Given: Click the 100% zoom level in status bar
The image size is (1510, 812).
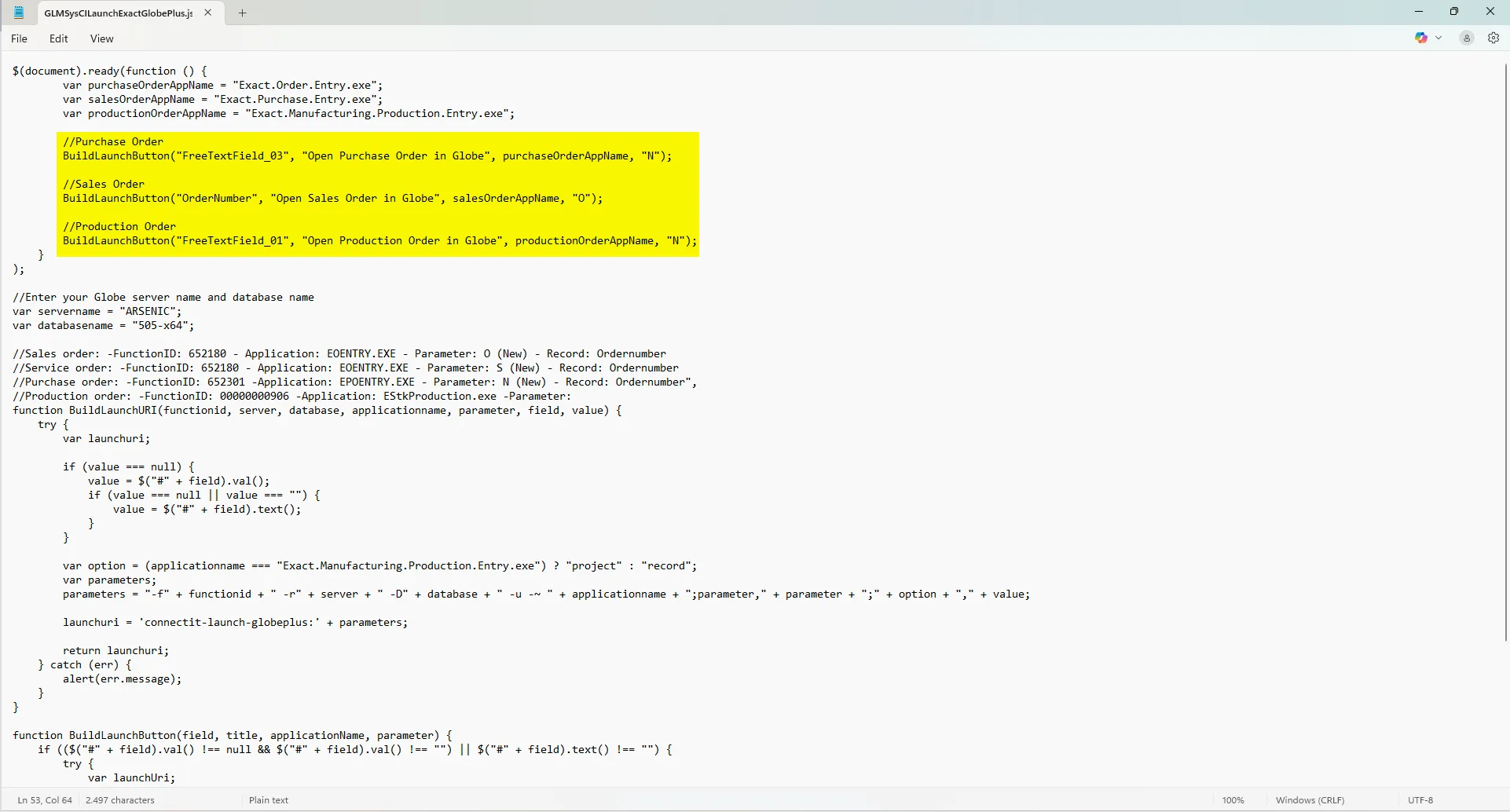Looking at the screenshot, I should coord(1233,800).
